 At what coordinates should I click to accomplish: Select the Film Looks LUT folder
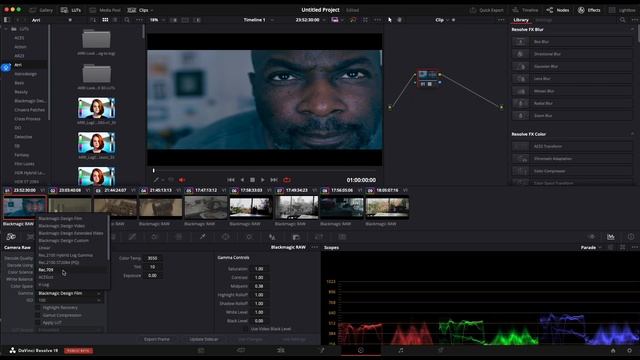point(24,164)
